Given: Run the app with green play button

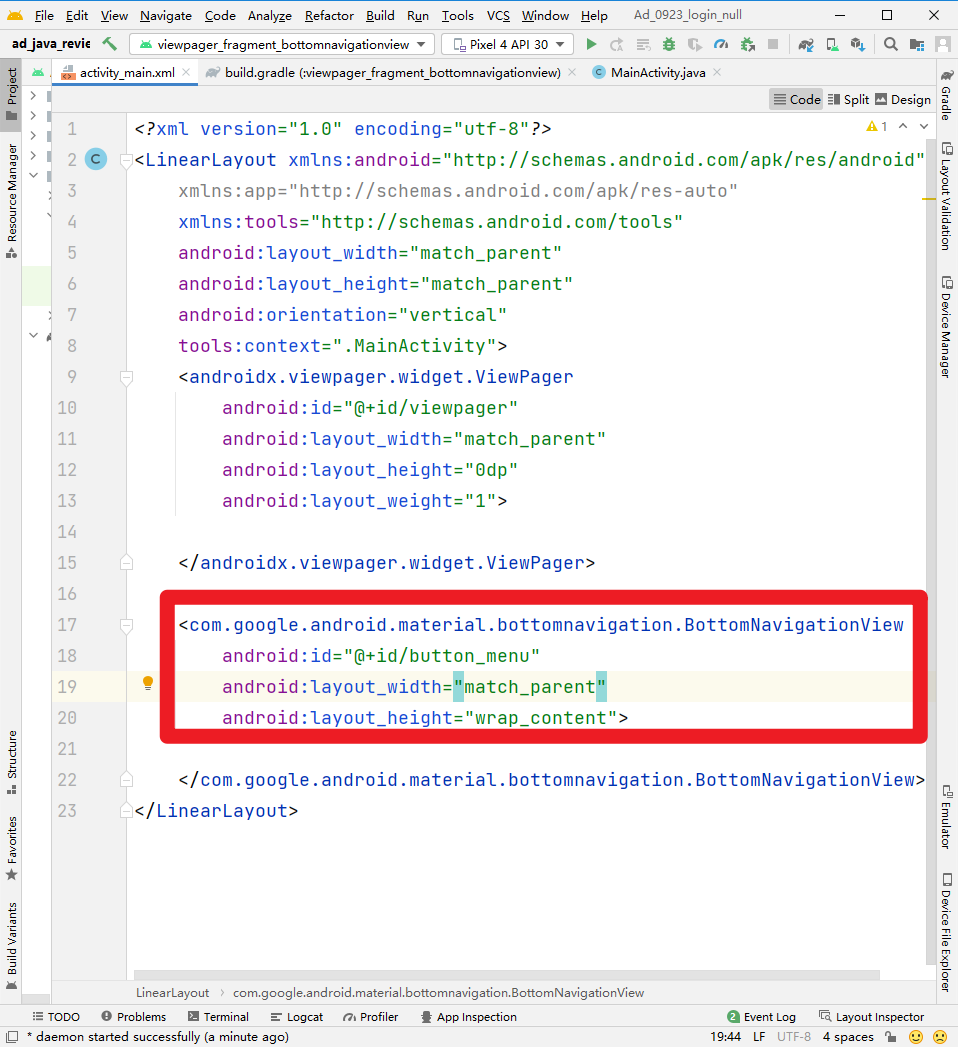Looking at the screenshot, I should pyautogui.click(x=591, y=44).
